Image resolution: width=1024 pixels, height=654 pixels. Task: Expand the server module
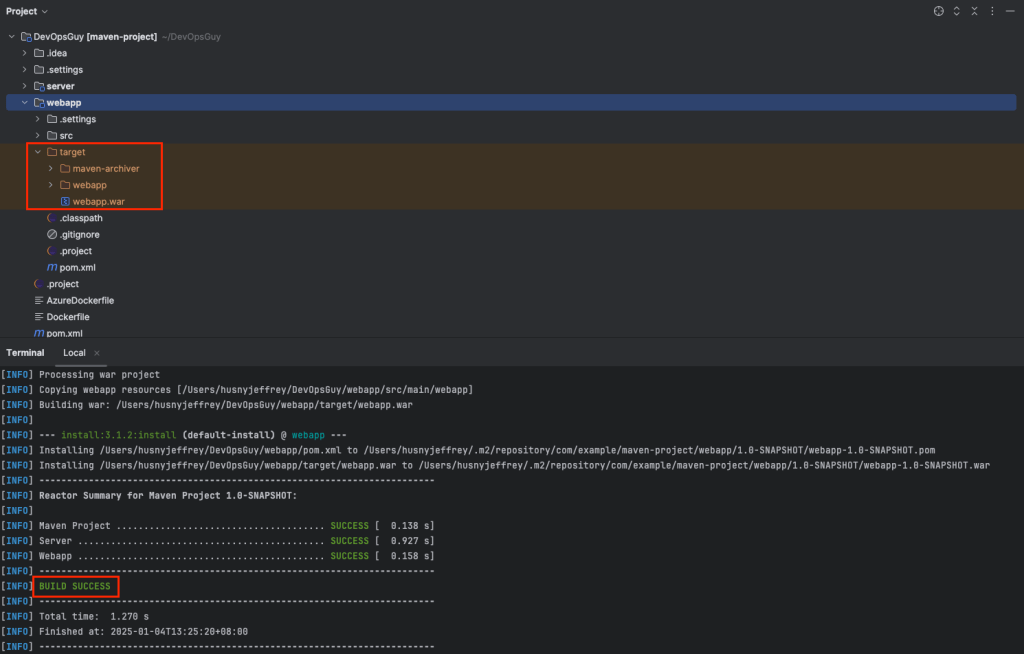(x=25, y=86)
